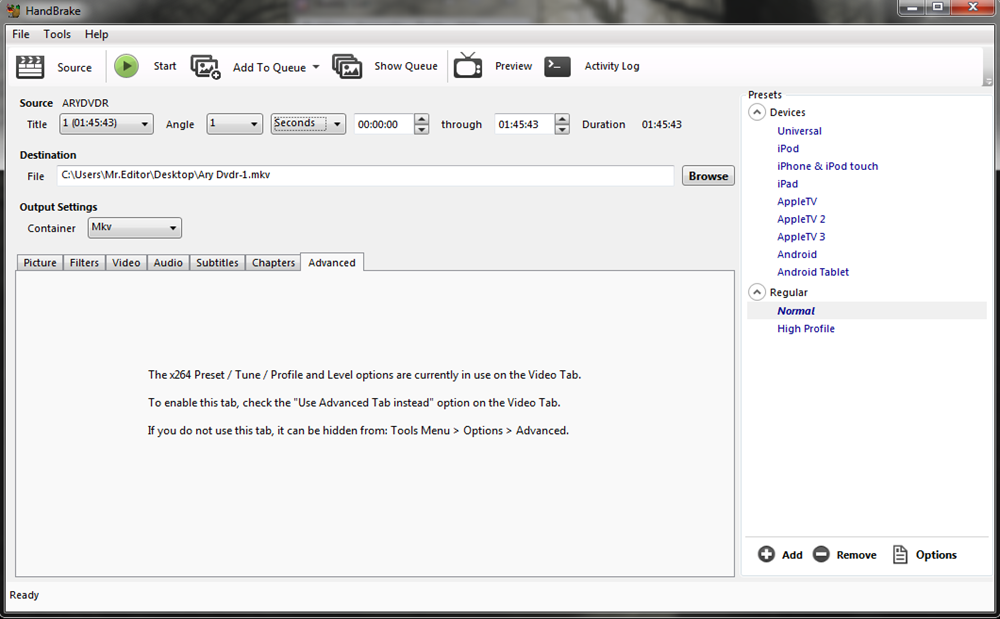Viewport: 1000px width, 619px height.
Task: Switch to the Subtitles tab
Action: [x=217, y=263]
